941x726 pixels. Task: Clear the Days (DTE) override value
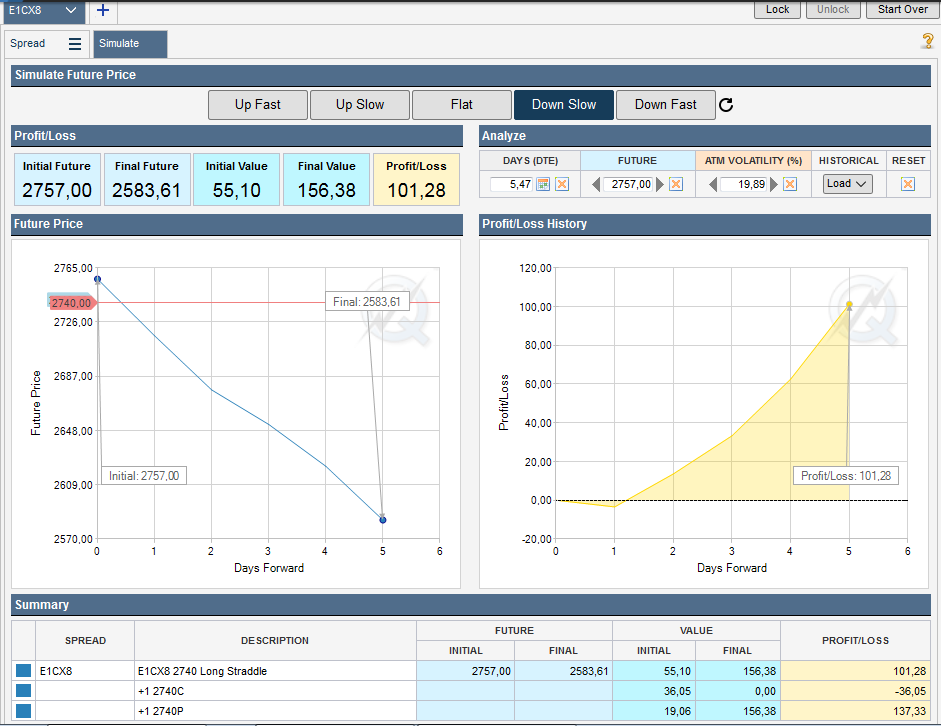click(x=562, y=184)
